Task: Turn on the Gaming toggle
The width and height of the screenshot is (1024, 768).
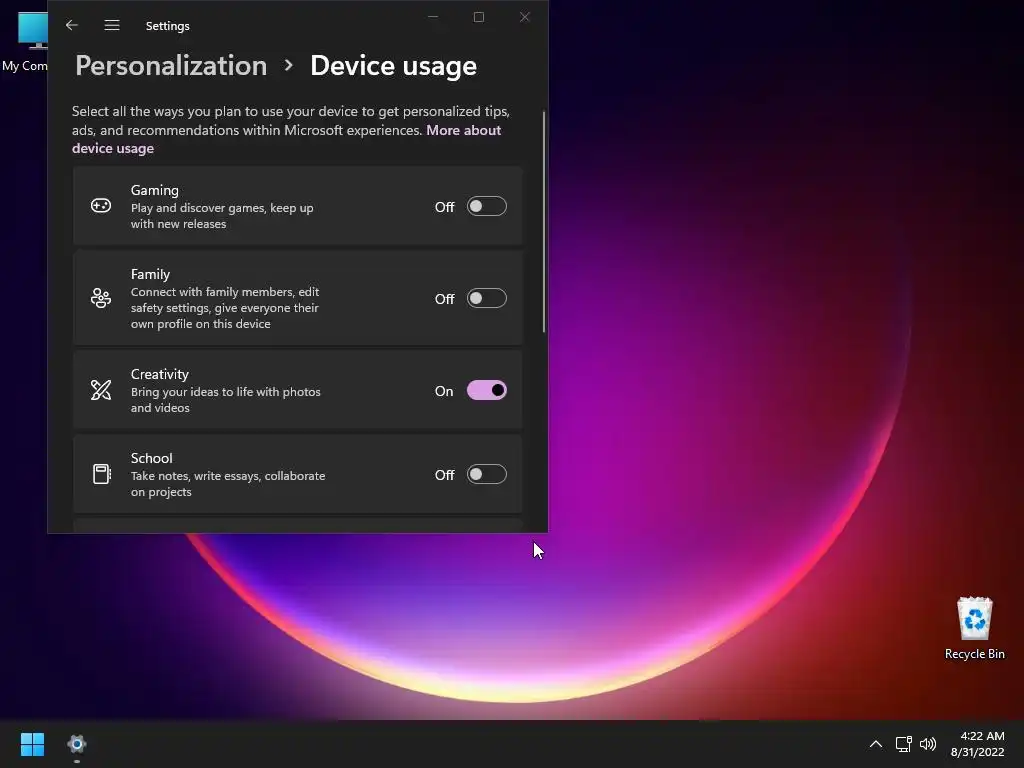Action: [487, 206]
